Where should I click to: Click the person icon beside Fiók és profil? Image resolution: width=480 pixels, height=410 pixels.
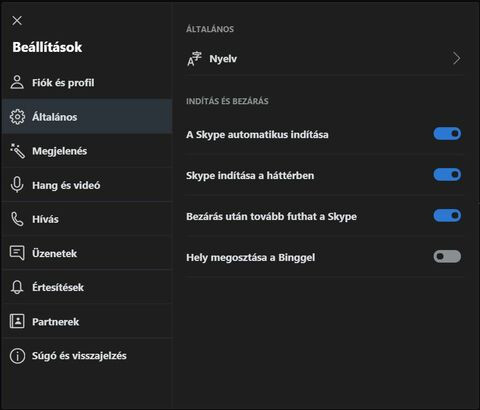[x=17, y=82]
